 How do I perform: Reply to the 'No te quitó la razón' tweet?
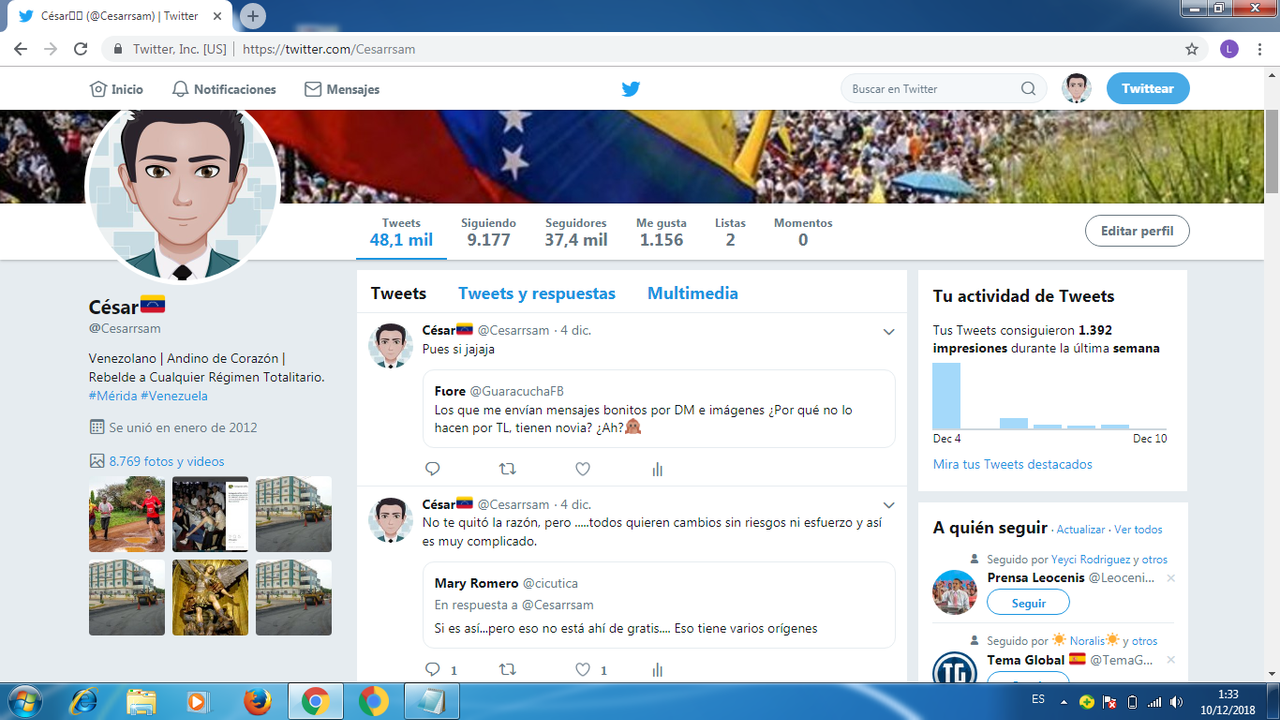tap(433, 670)
